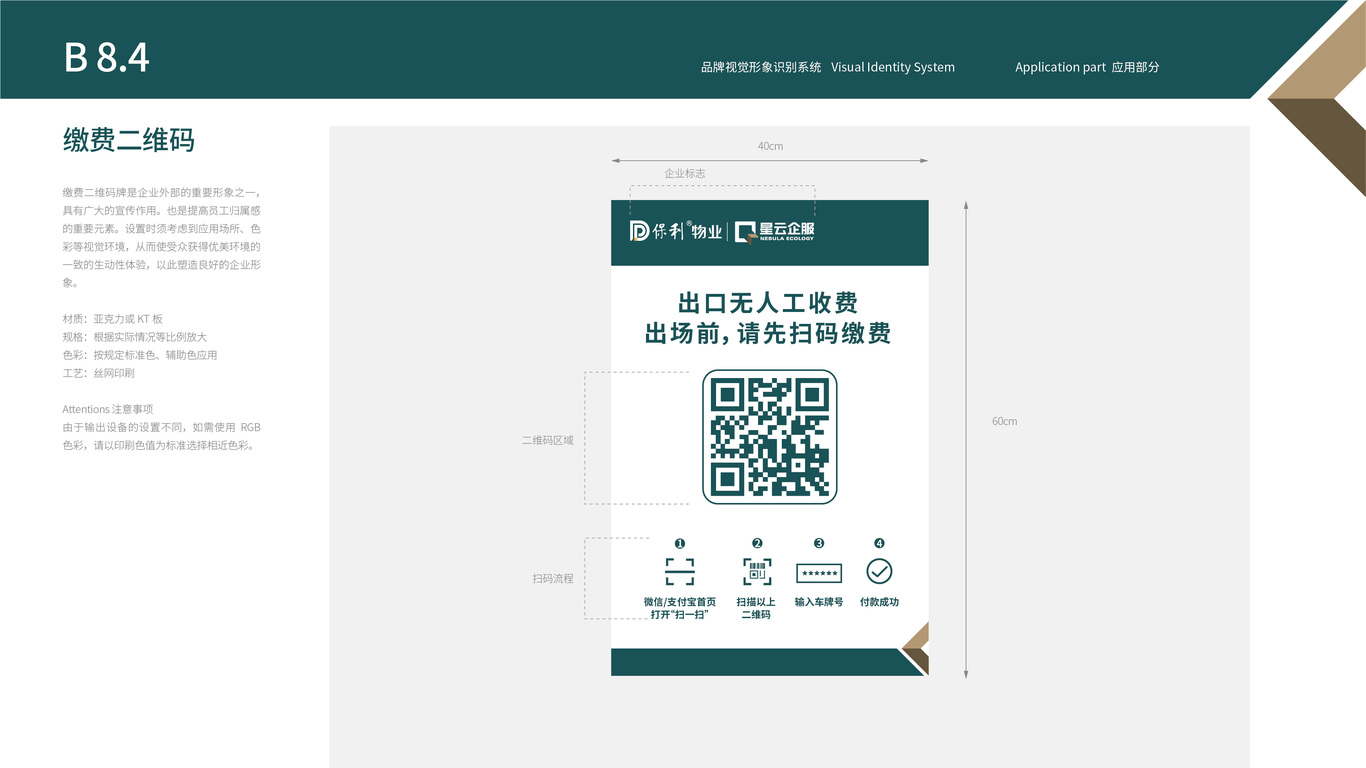Click the 出口无人工收费 headline
The width and height of the screenshot is (1366, 768).
[x=768, y=302]
